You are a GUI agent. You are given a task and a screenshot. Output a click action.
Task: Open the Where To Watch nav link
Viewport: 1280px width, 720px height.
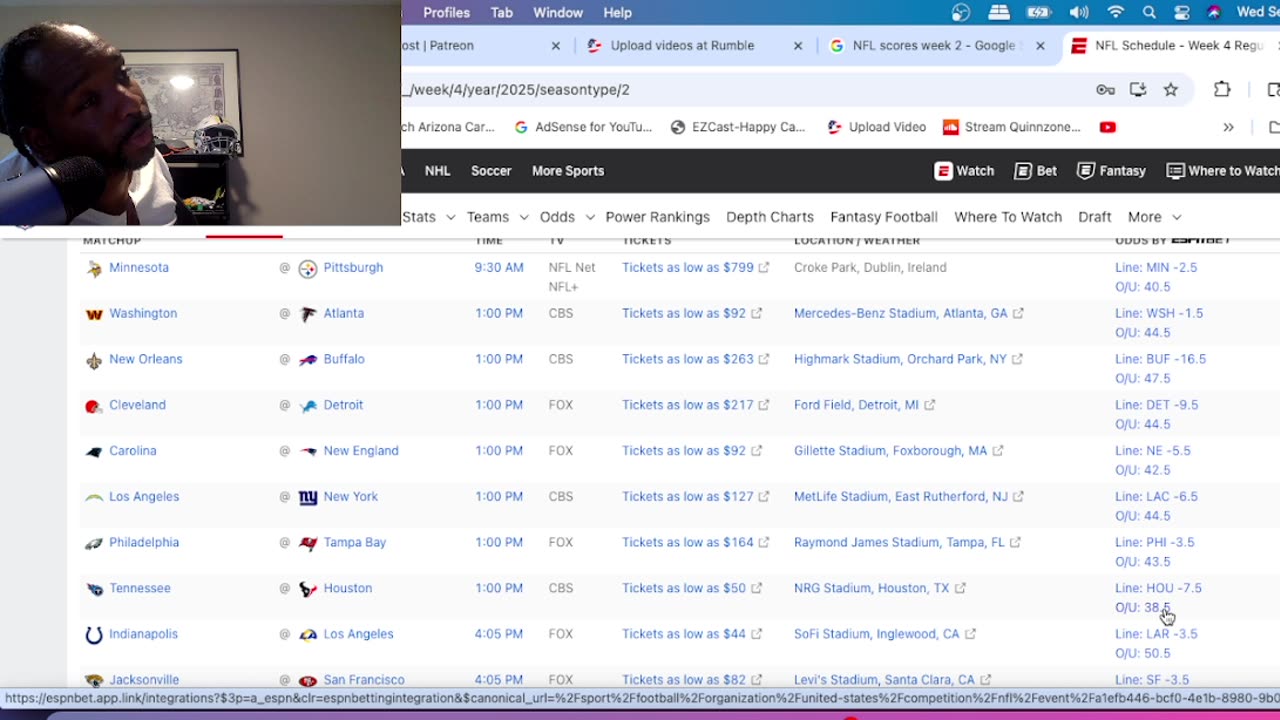[x=1008, y=217]
